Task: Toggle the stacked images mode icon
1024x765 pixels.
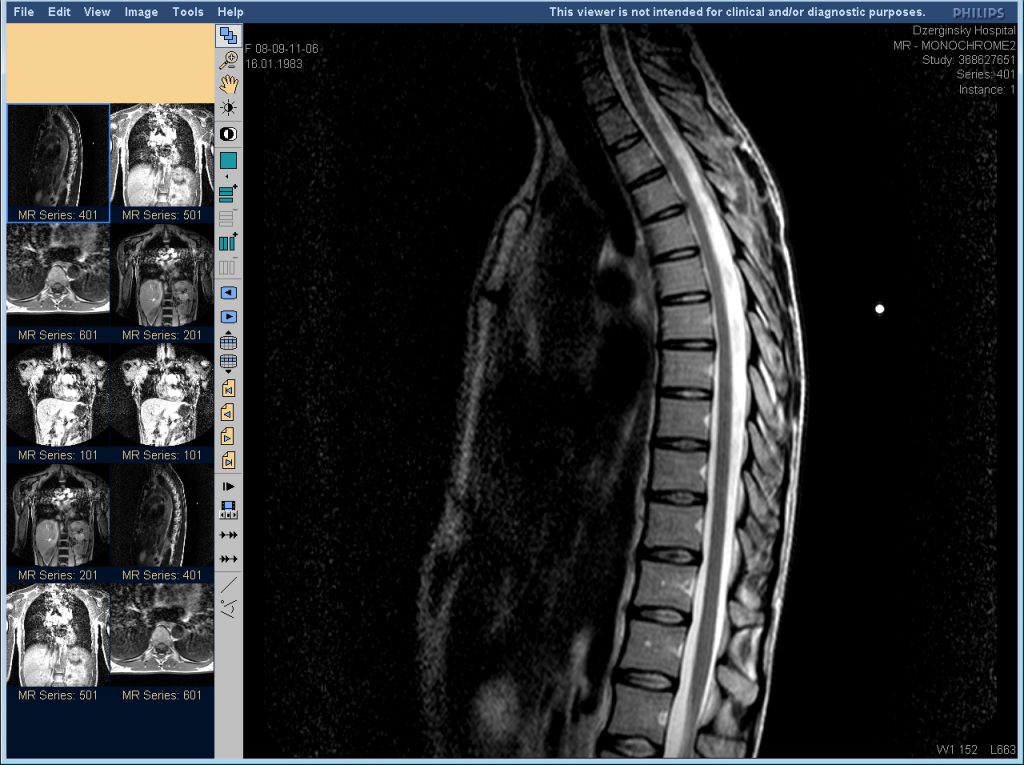Action: pos(229,35)
